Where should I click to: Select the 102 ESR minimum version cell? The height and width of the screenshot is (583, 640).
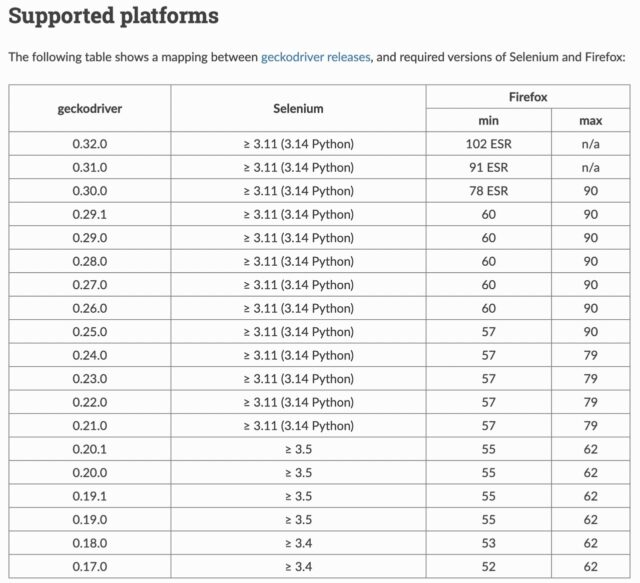click(488, 144)
